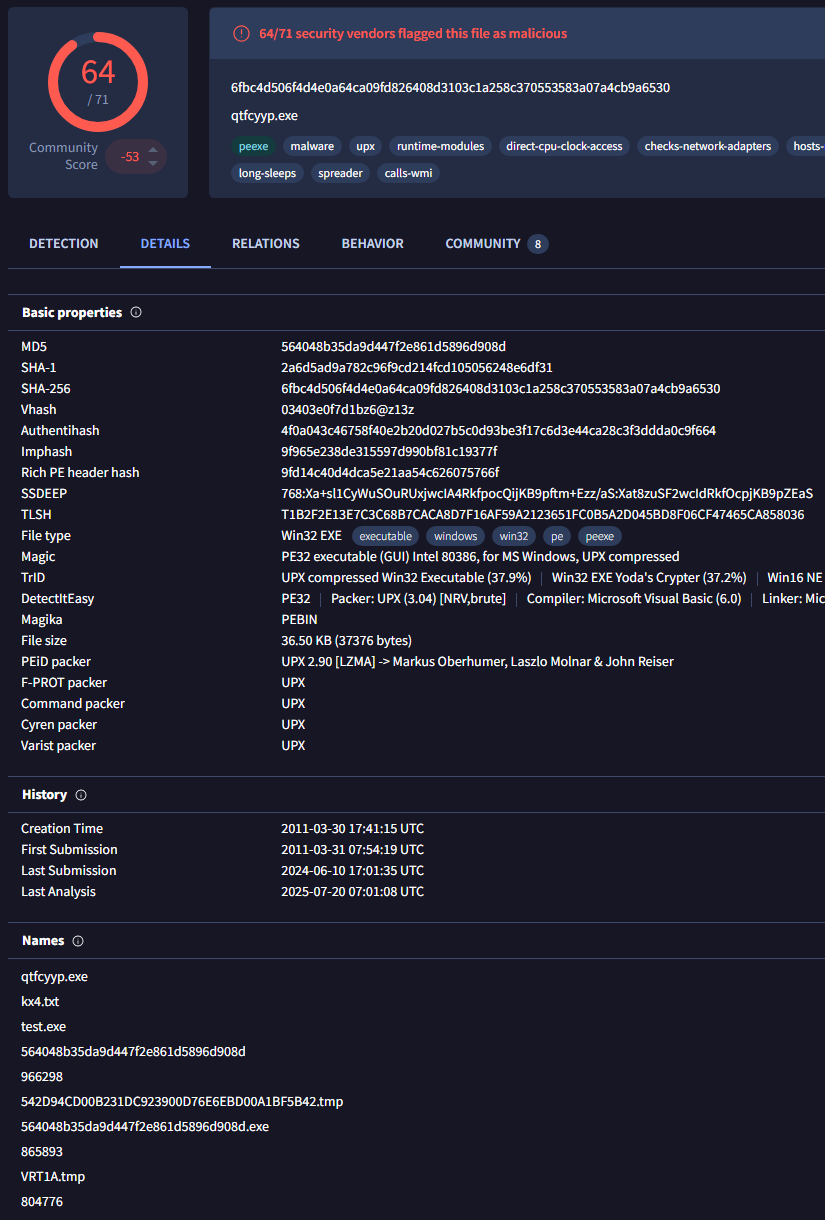The height and width of the screenshot is (1220, 825).
Task: Upvote using the community score up arrow
Action: tap(153, 151)
